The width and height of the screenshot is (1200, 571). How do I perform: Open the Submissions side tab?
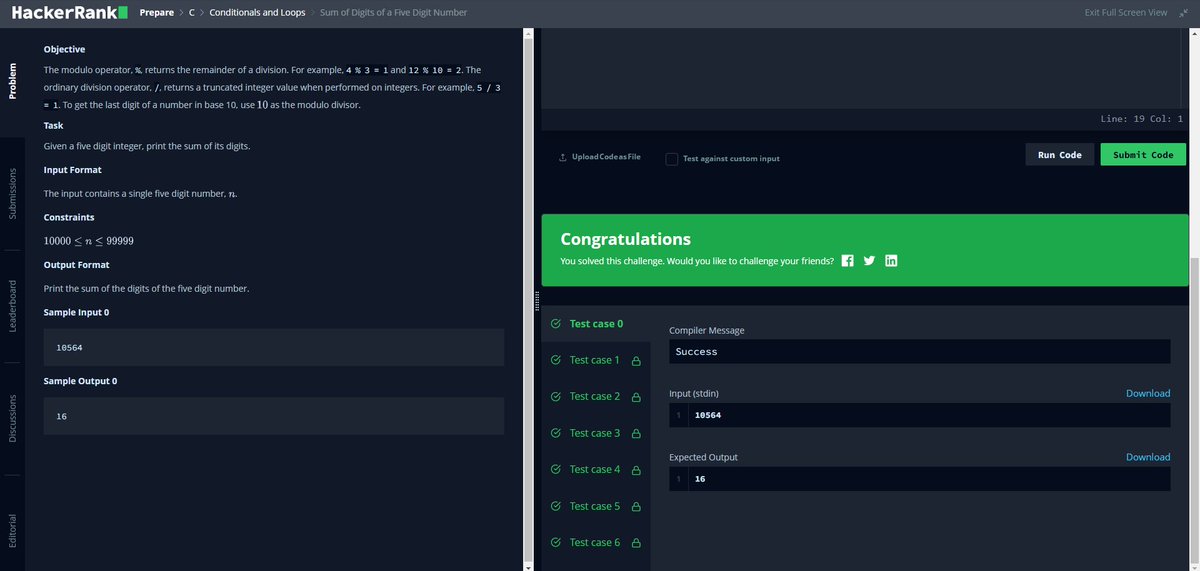tap(12, 193)
